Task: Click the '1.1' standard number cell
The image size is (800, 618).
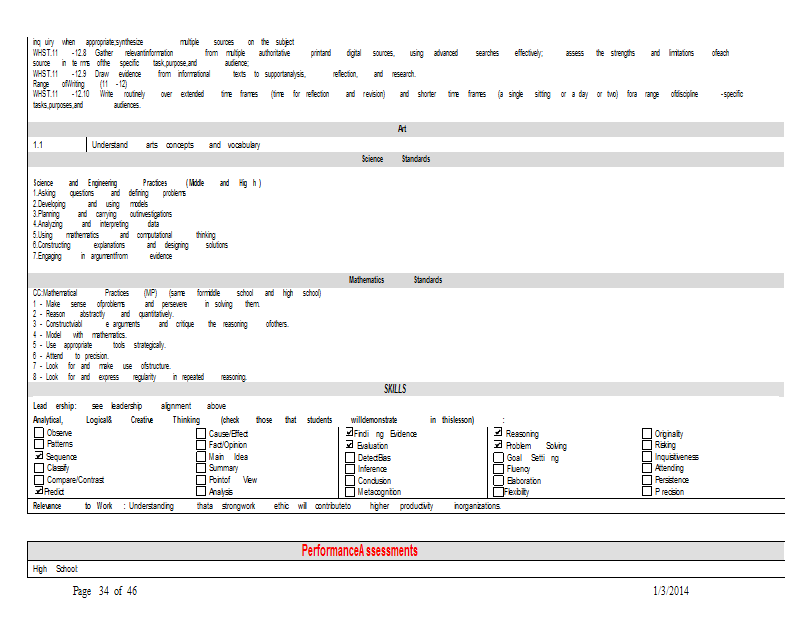Action: coord(38,145)
